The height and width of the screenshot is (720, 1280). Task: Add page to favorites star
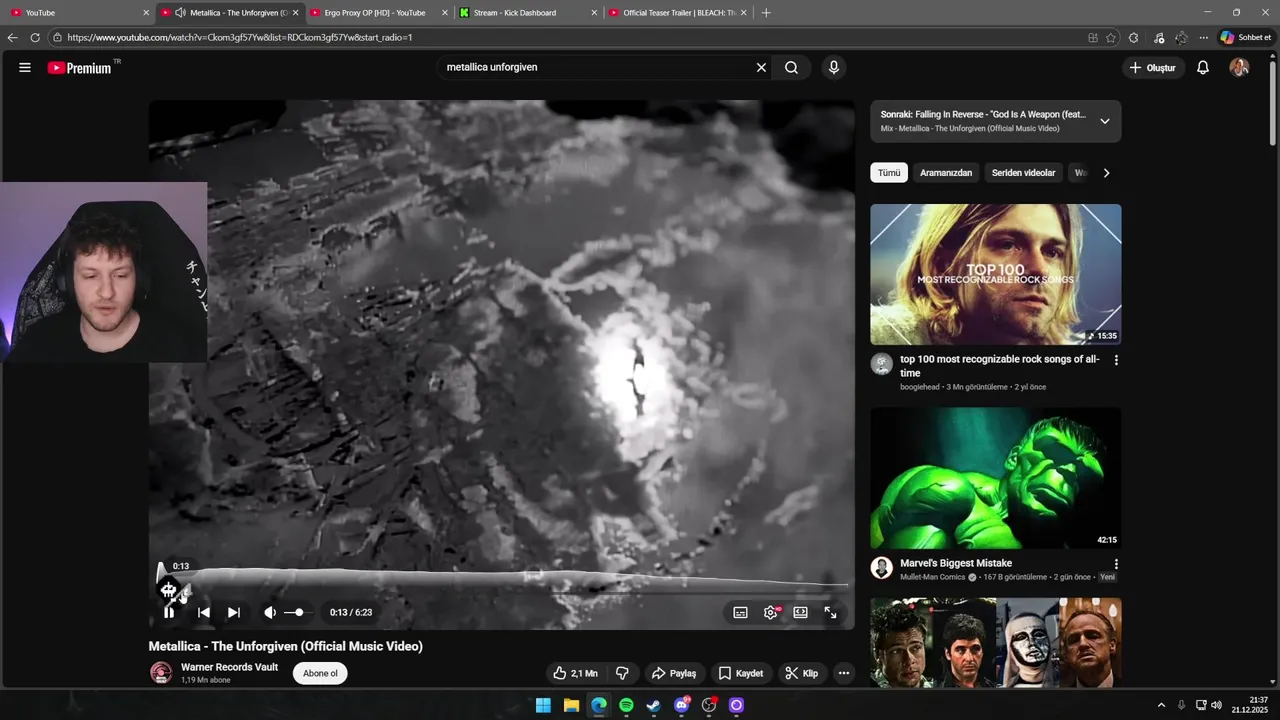(1111, 37)
